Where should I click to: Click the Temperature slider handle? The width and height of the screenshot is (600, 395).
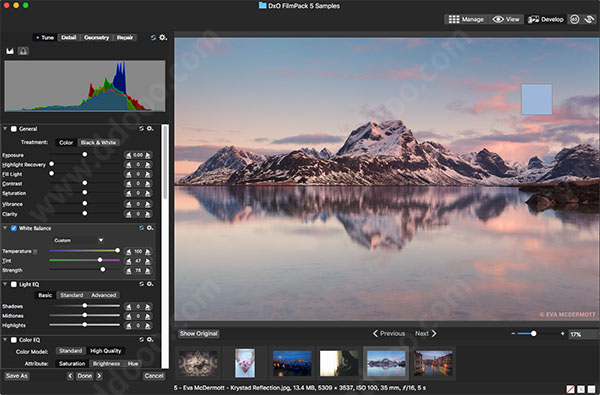pyautogui.click(x=117, y=250)
